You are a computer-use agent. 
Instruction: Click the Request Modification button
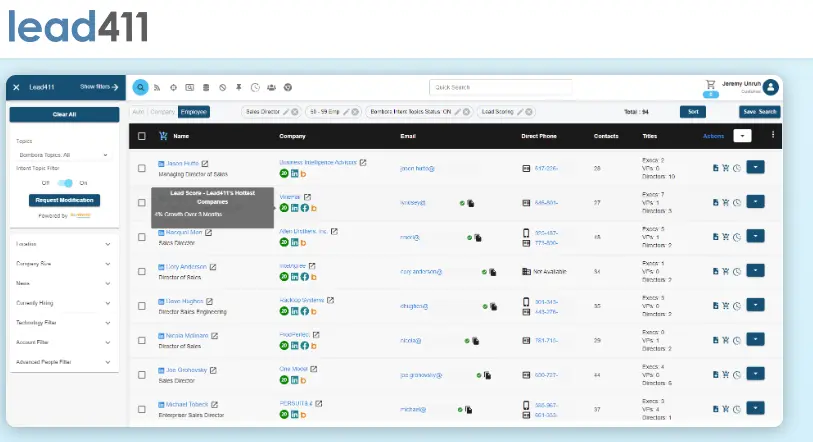(x=64, y=200)
